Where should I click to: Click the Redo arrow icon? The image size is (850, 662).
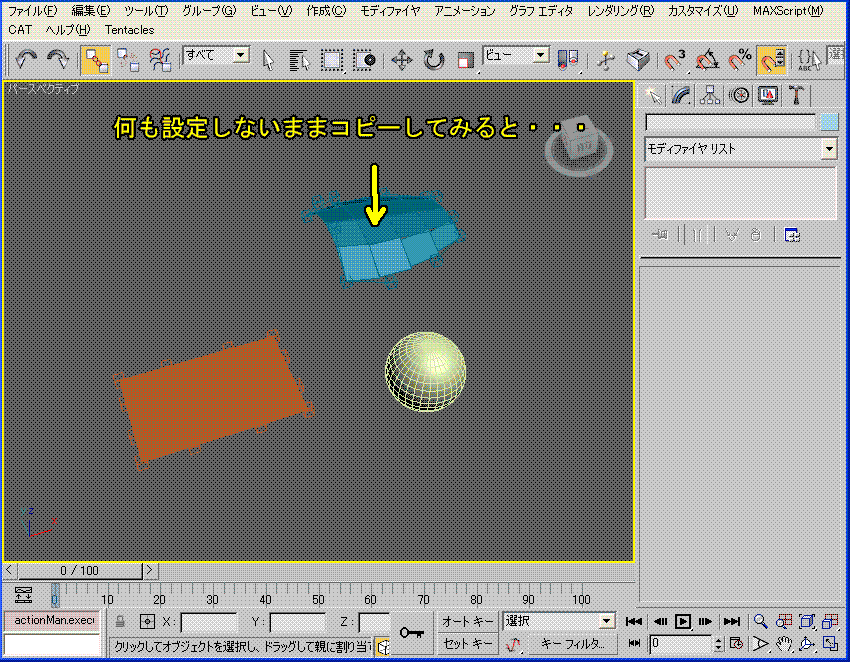pyautogui.click(x=58, y=59)
